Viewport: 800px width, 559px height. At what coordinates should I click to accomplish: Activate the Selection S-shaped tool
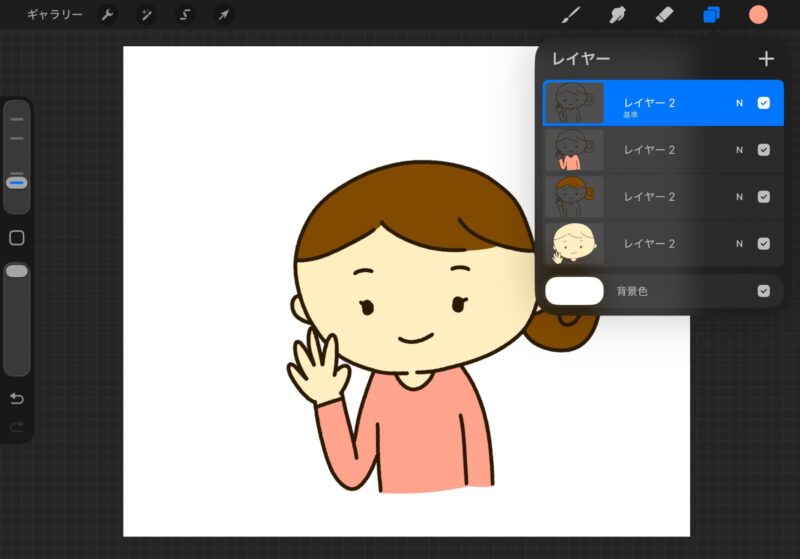point(185,15)
